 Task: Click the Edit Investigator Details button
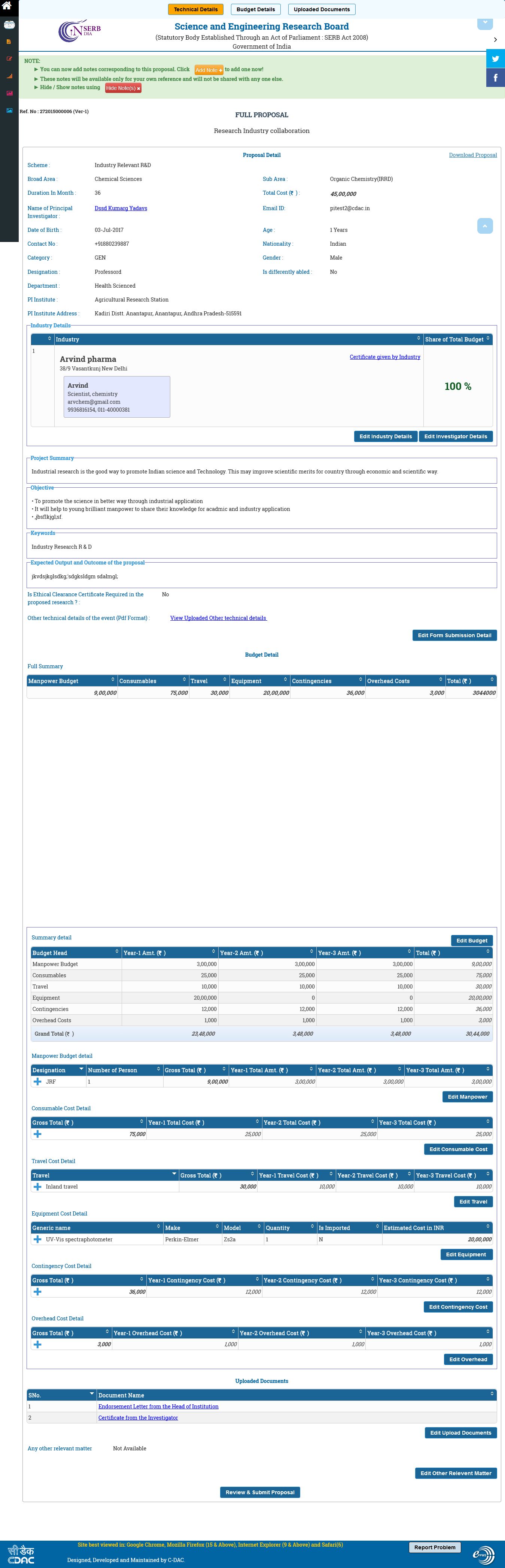456,436
